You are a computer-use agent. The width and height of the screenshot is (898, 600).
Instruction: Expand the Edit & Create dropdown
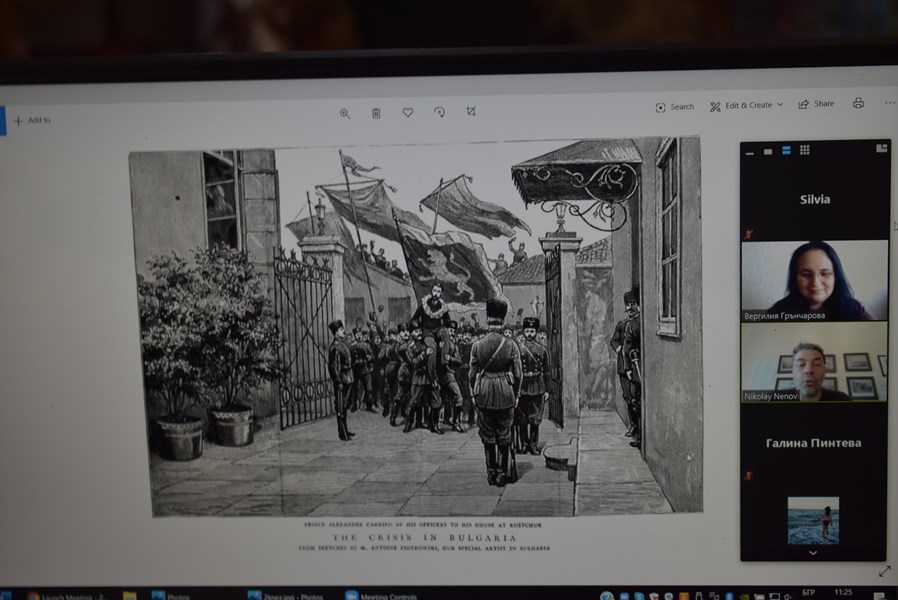(x=747, y=105)
